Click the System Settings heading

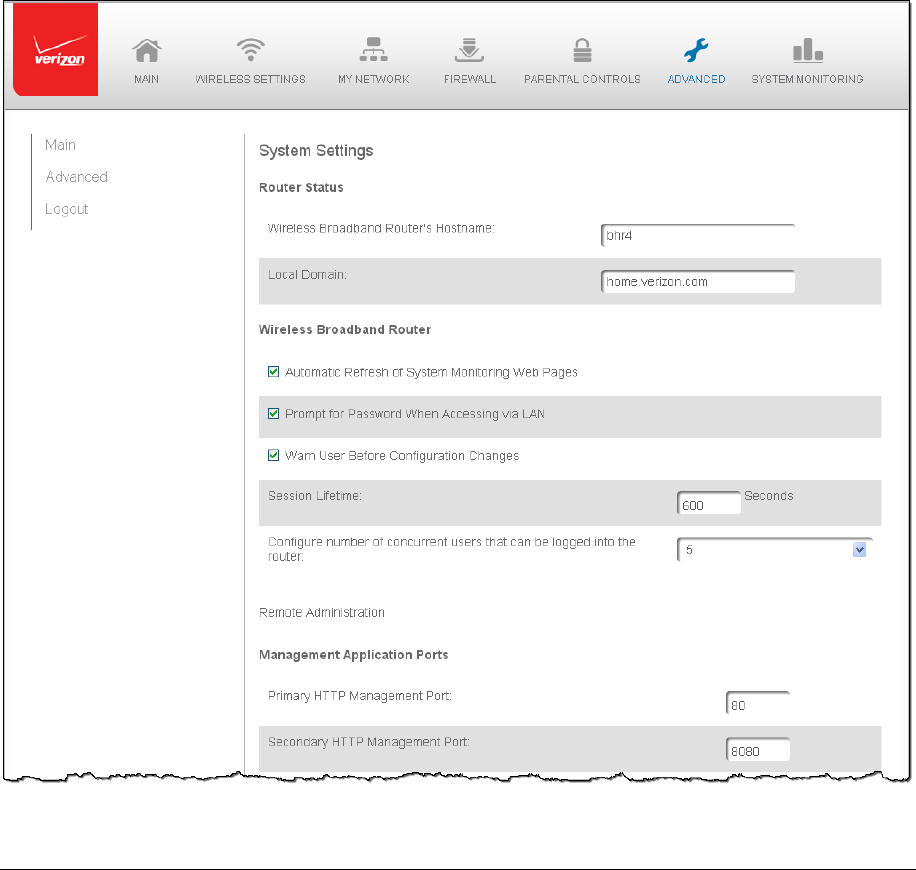pyautogui.click(x=316, y=151)
